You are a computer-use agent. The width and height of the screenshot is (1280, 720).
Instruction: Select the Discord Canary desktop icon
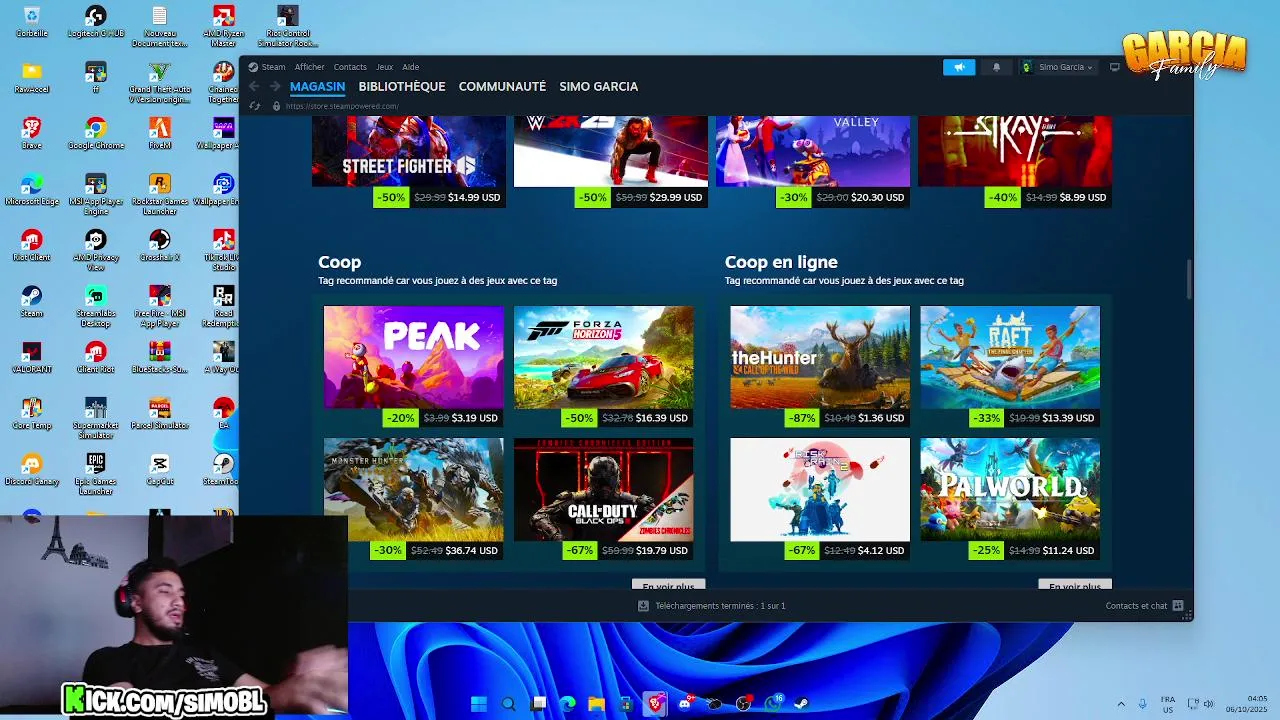click(x=32, y=469)
